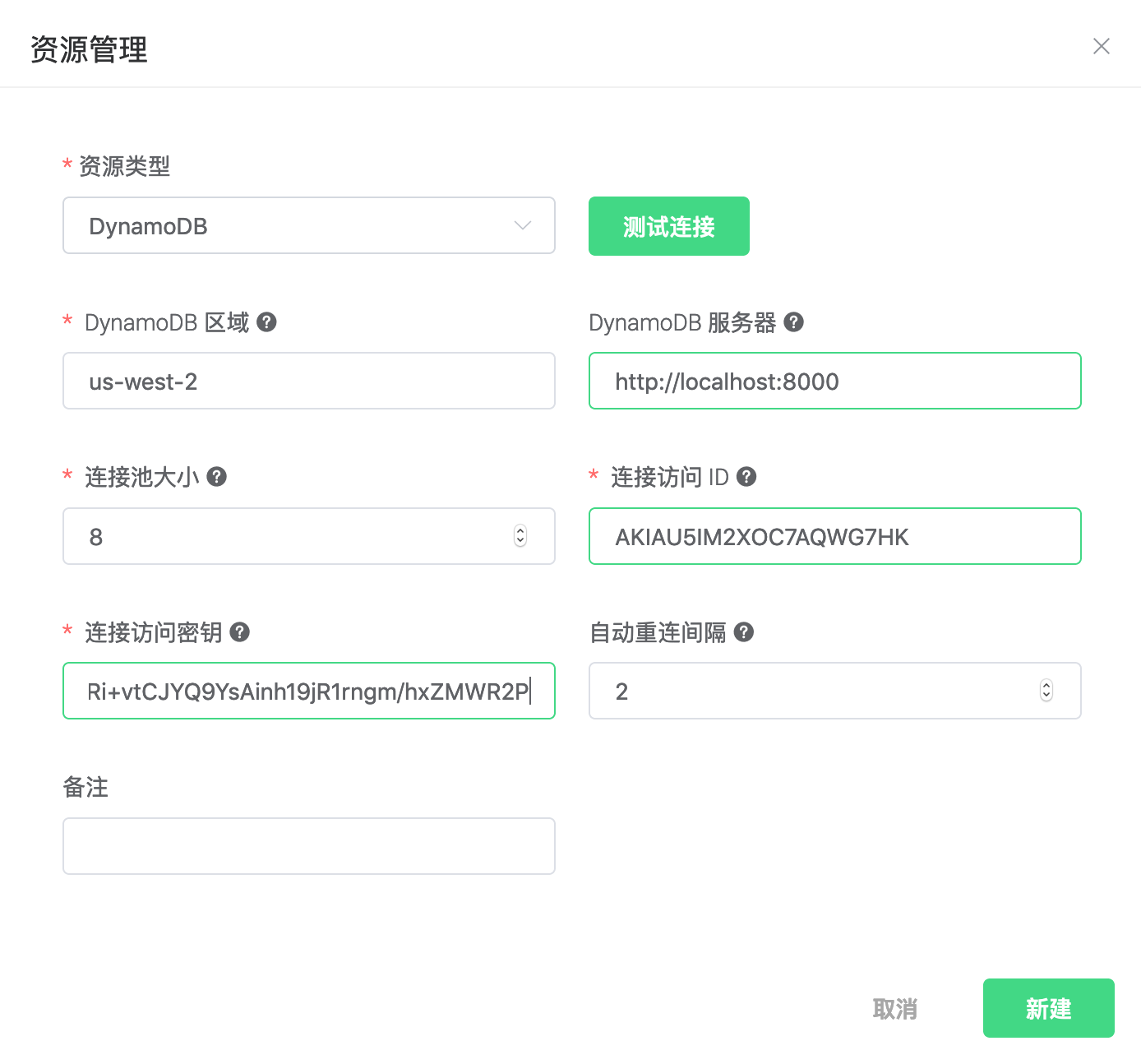Viewport: 1141px width, 1064px height.
Task: Click into the 连接访问密钥 input field
Action: pos(308,692)
